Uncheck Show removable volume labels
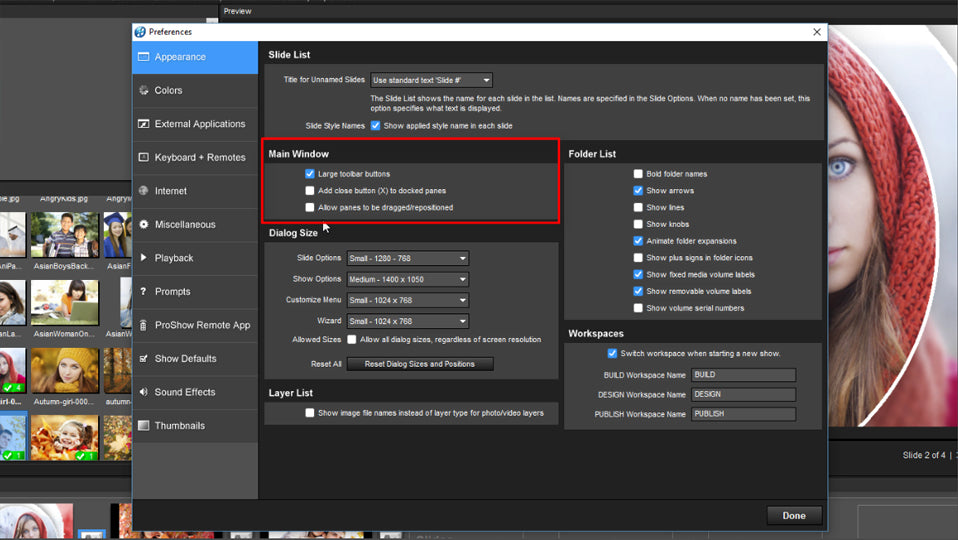958x540 pixels. pyautogui.click(x=638, y=291)
